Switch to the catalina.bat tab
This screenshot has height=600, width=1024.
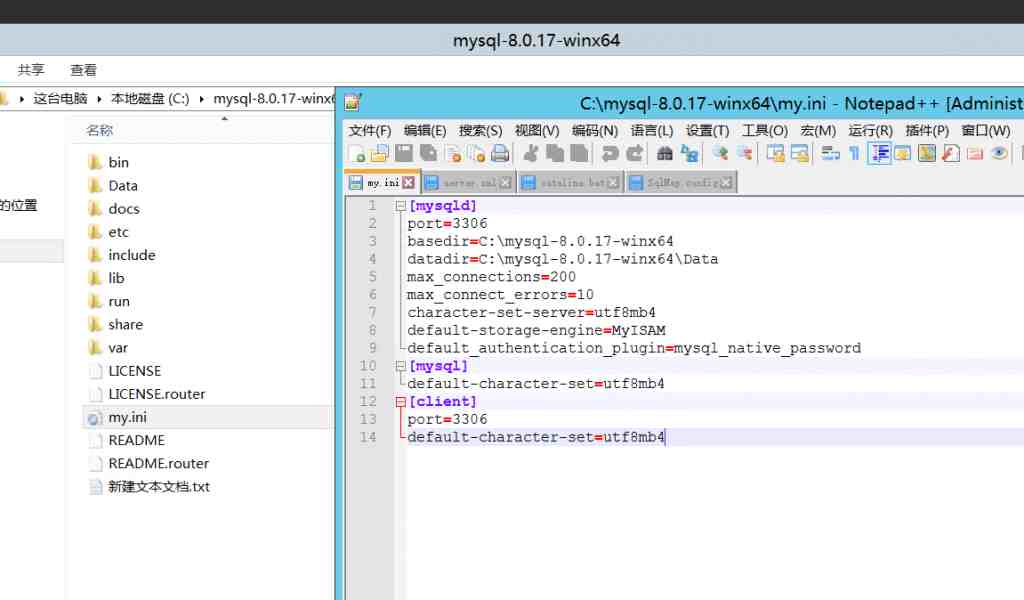tap(571, 183)
